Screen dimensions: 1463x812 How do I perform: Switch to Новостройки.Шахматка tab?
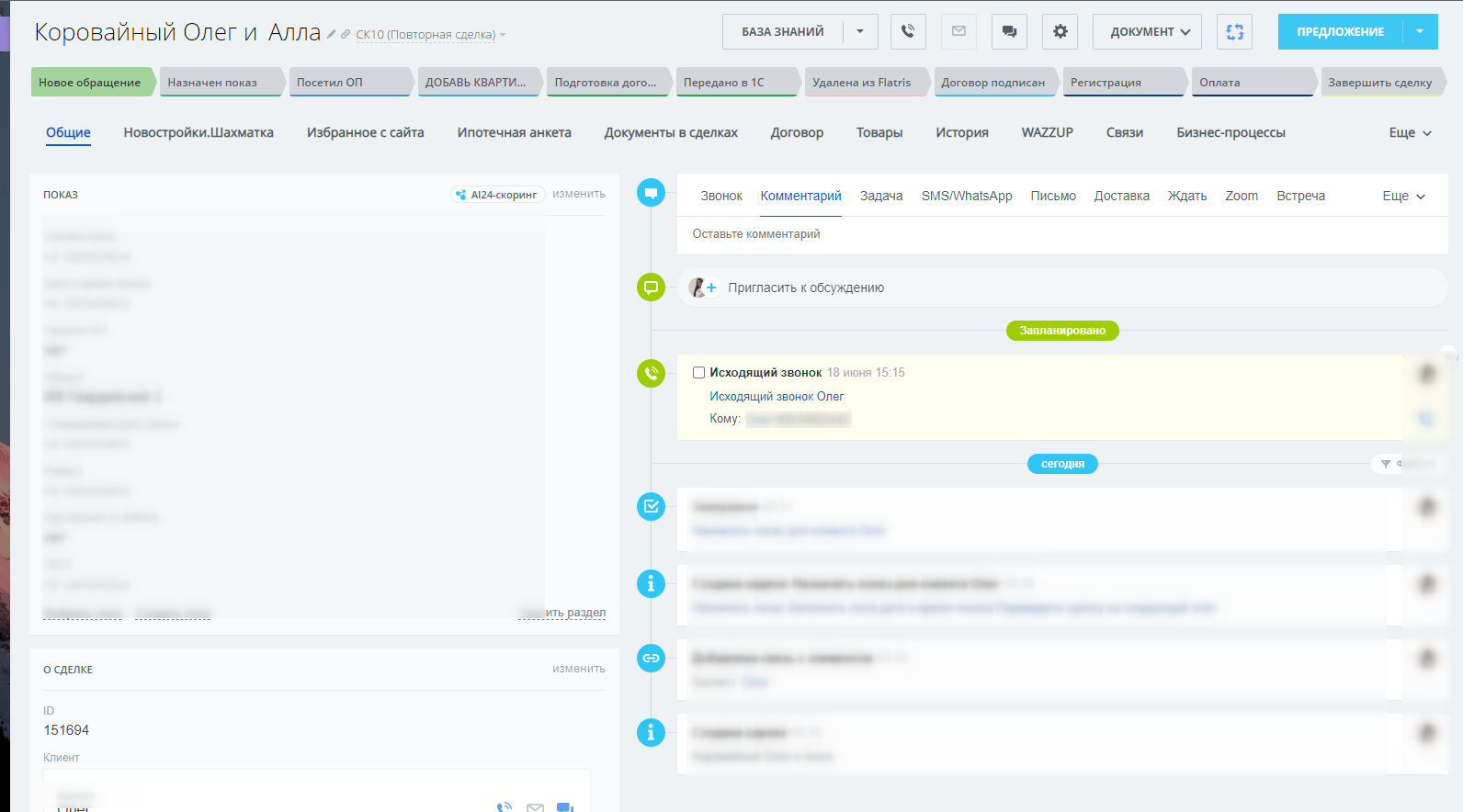tap(198, 132)
